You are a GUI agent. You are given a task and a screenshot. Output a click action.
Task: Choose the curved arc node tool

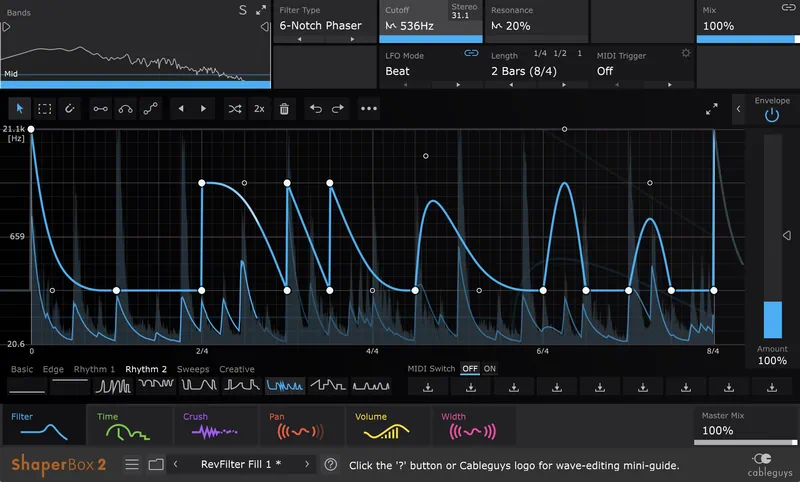coord(125,108)
